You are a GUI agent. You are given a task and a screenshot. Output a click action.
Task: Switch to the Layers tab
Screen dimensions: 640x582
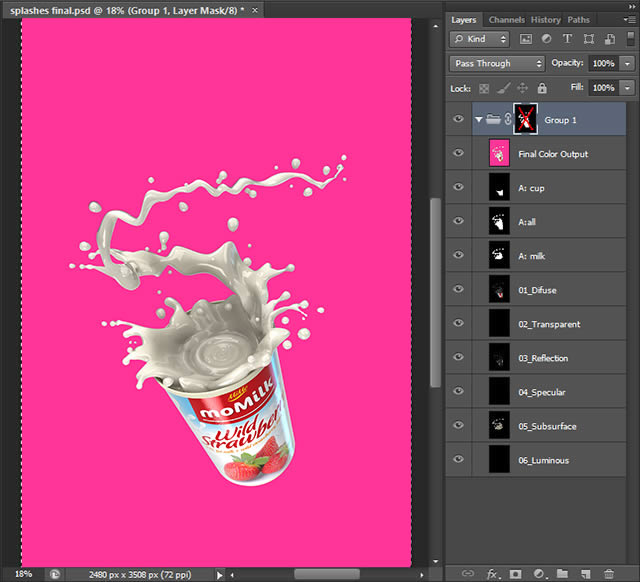(464, 20)
